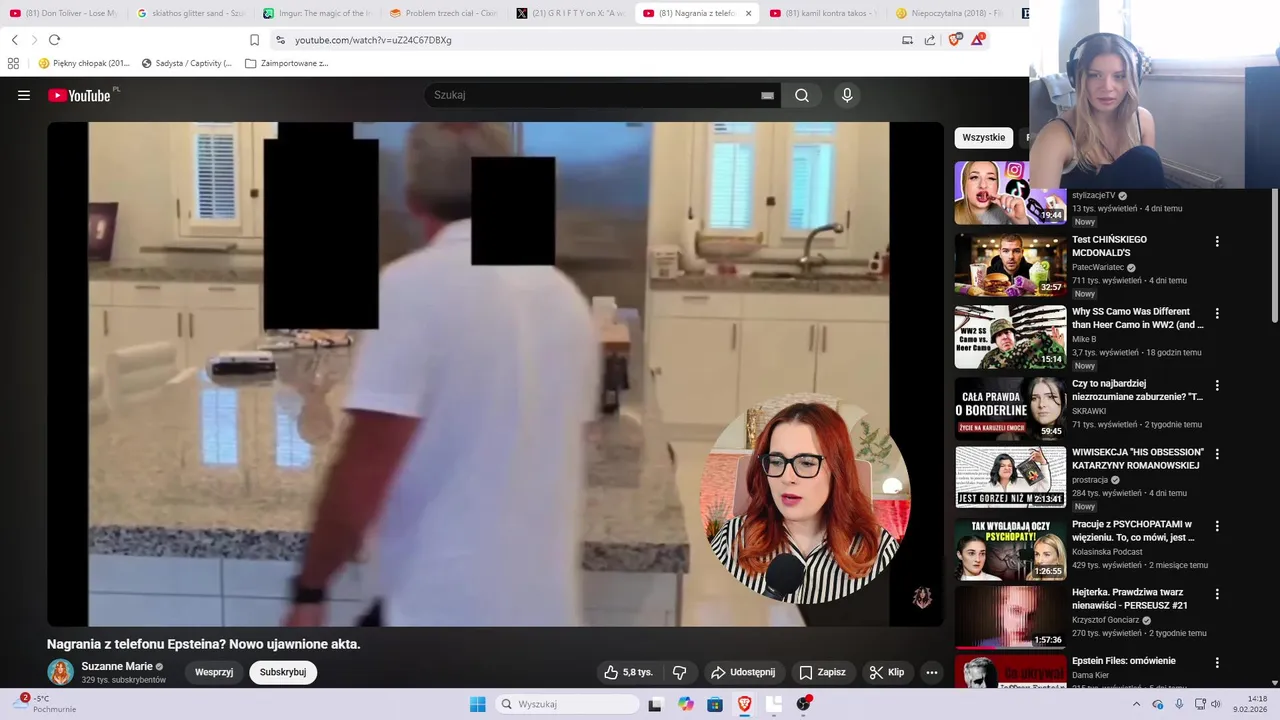
Task: Show hidden system tray icons
Action: 1136,704
